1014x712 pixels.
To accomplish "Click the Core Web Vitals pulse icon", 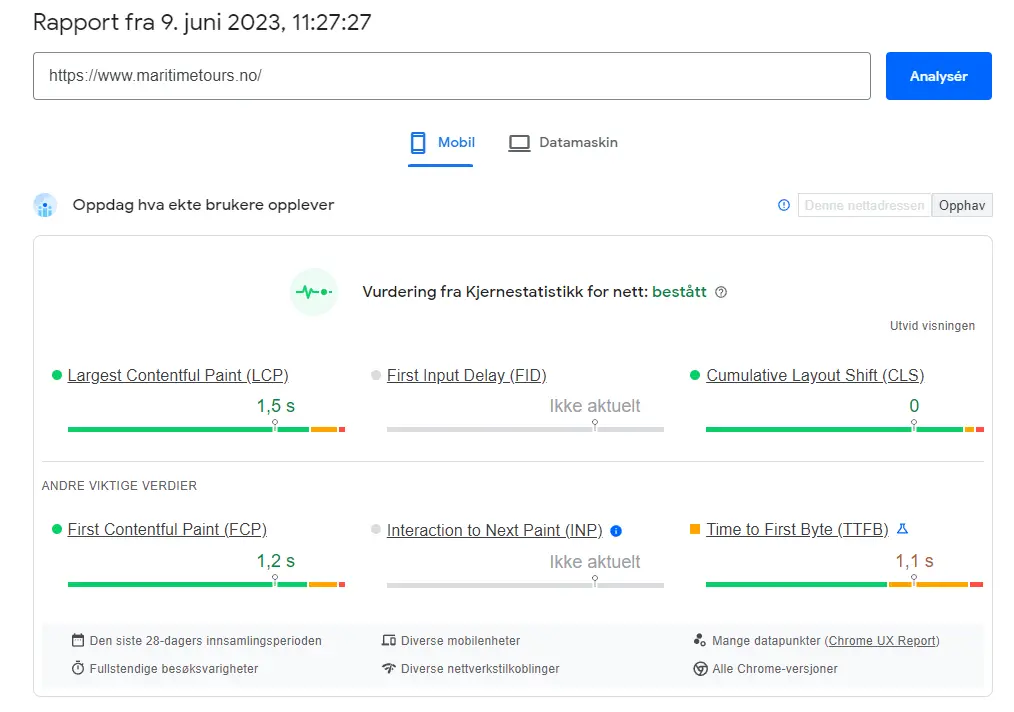I will coord(314,292).
